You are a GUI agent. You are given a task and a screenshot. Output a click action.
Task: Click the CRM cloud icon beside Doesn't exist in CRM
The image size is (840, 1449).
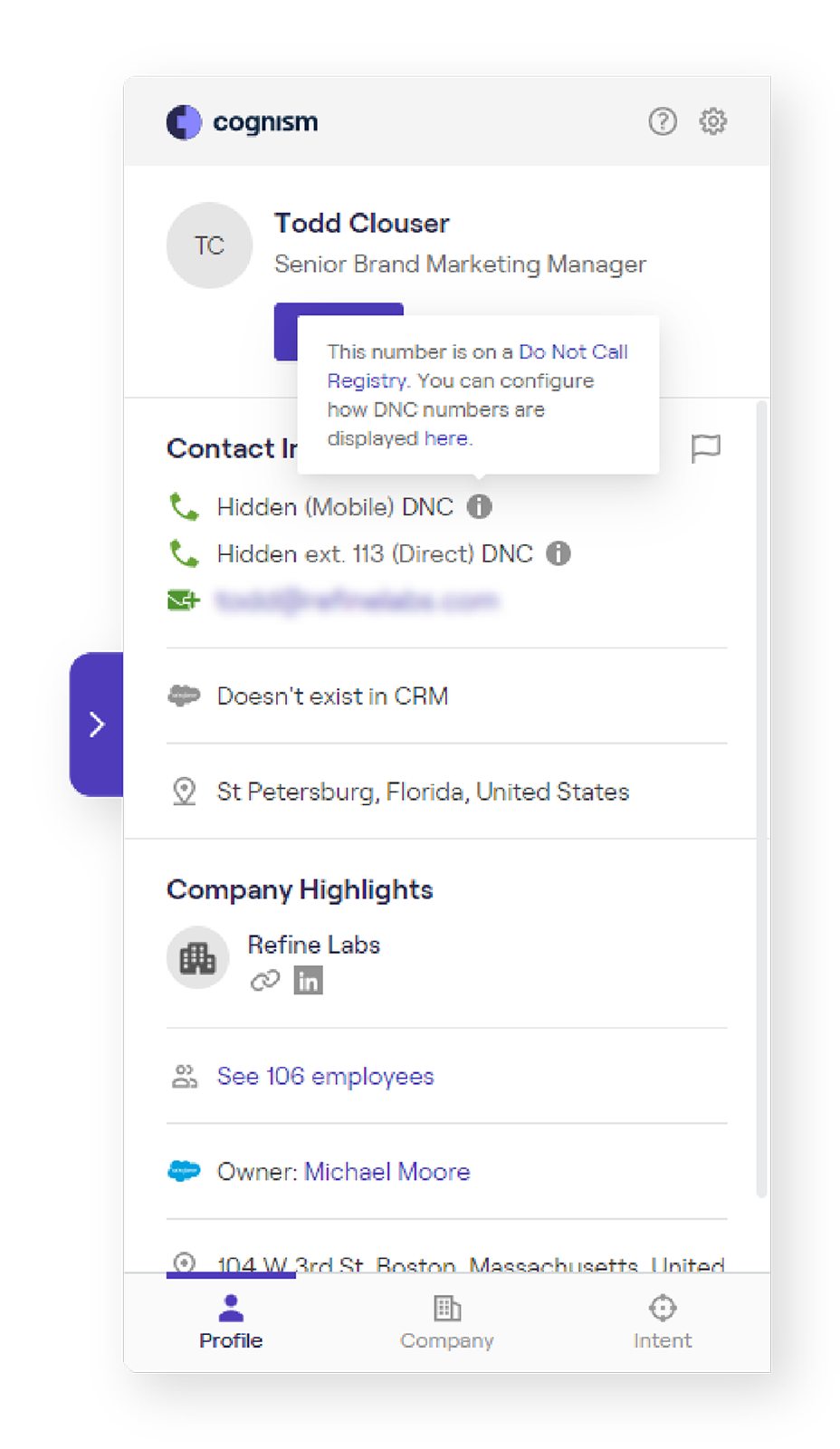pos(183,696)
